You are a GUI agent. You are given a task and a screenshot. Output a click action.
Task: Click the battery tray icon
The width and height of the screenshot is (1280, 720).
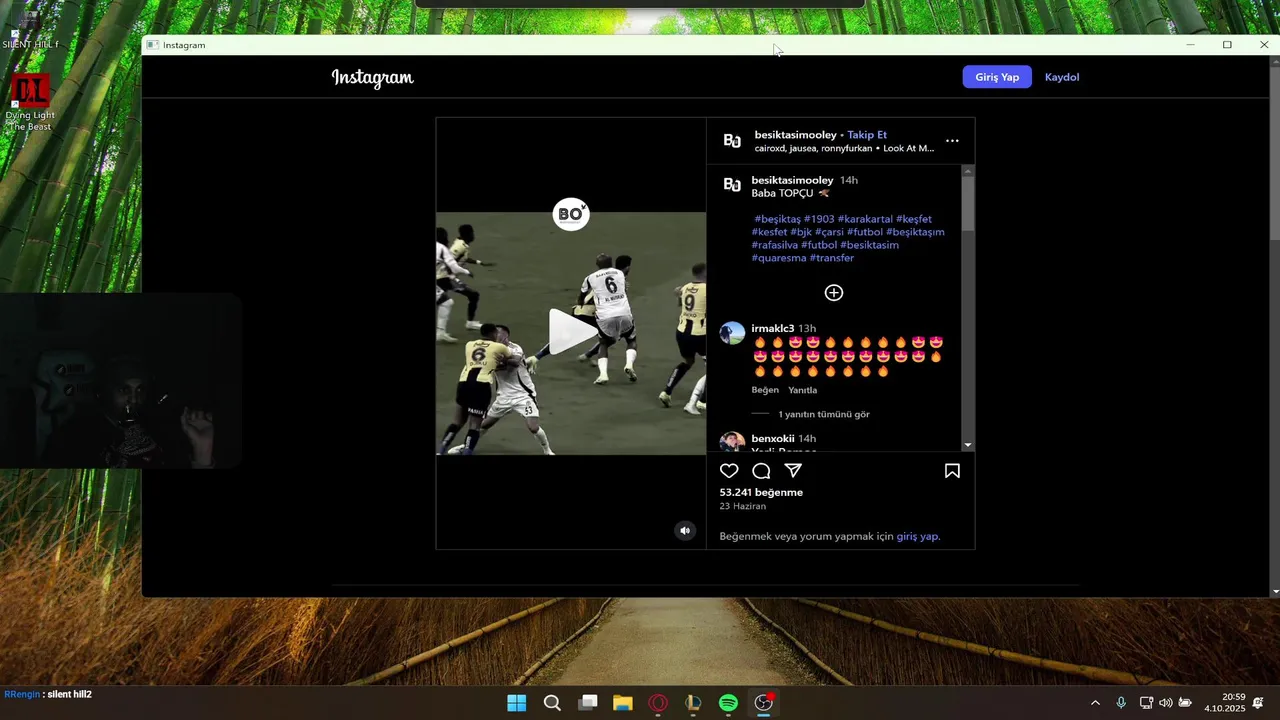tap(1185, 703)
